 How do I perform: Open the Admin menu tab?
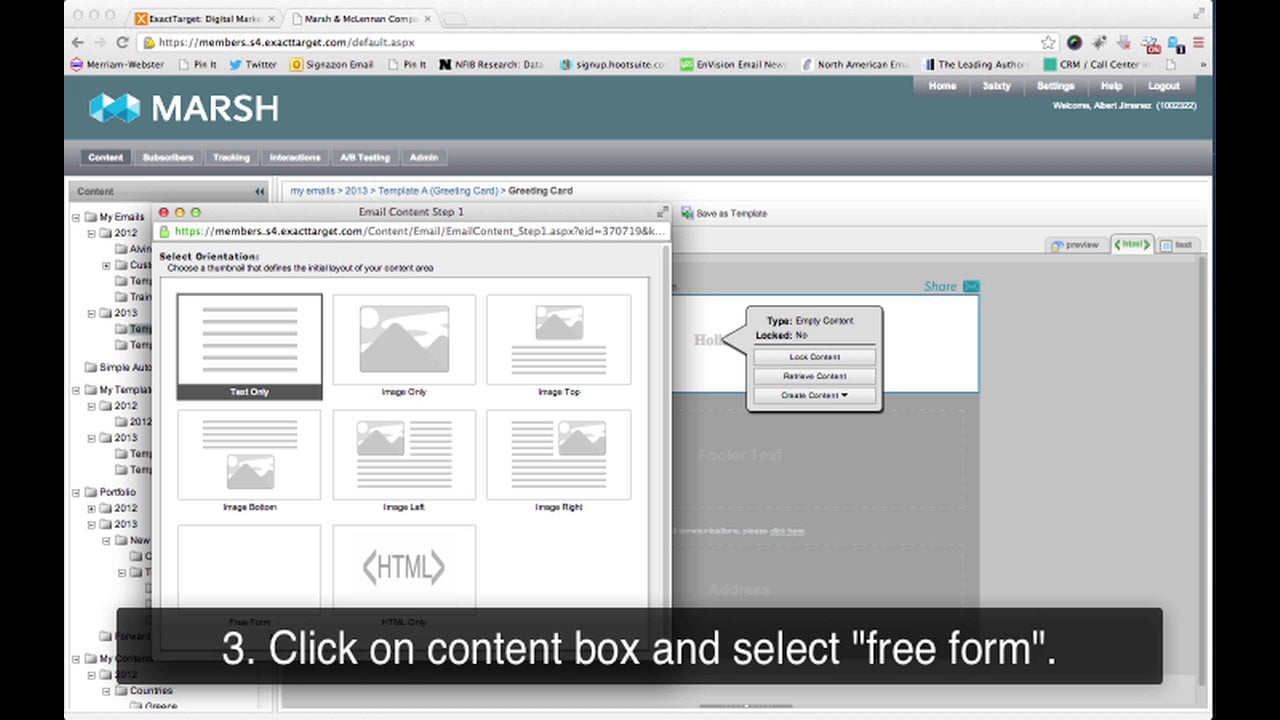click(424, 157)
